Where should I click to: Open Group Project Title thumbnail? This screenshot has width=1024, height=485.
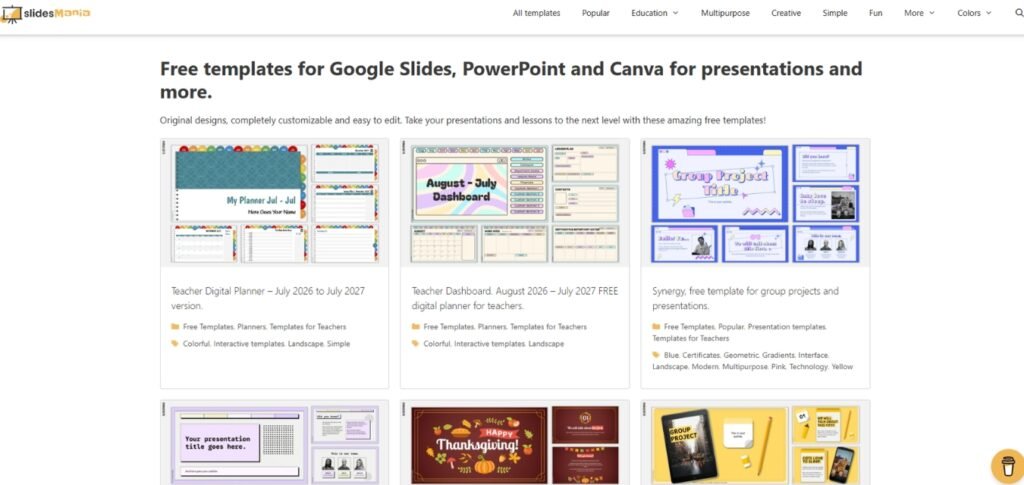(x=756, y=202)
